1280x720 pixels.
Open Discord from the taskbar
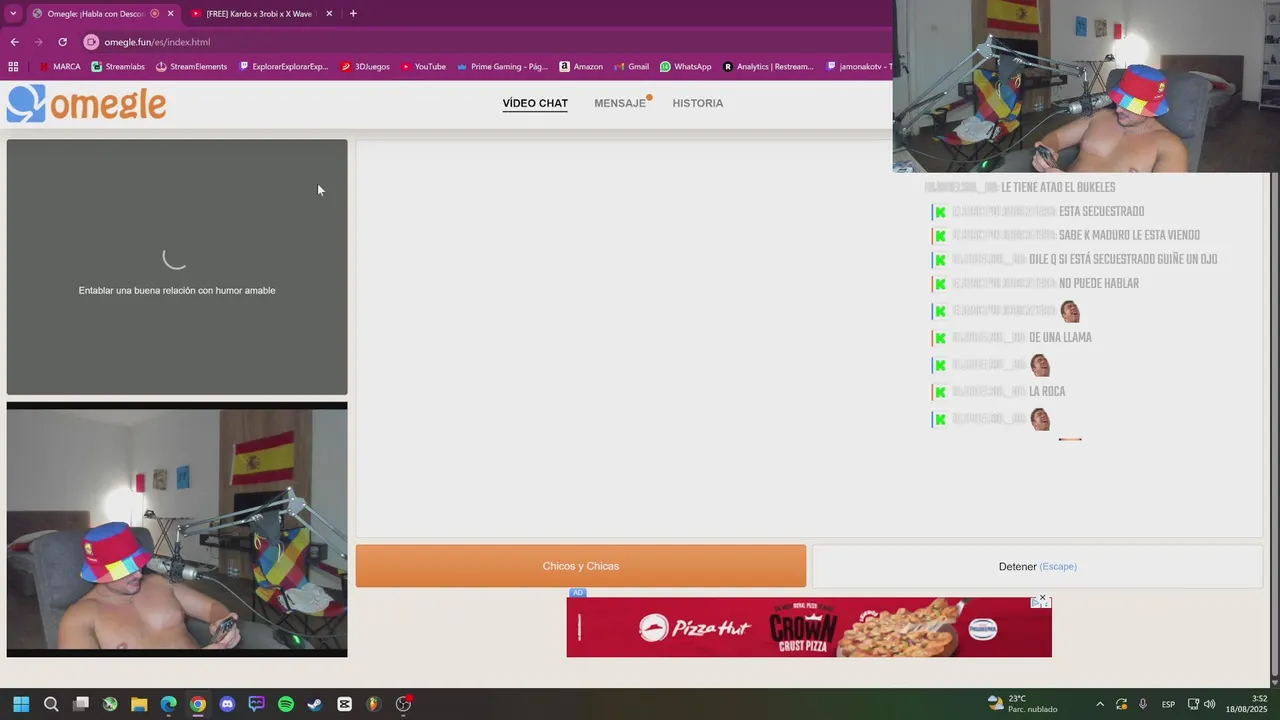pos(227,704)
